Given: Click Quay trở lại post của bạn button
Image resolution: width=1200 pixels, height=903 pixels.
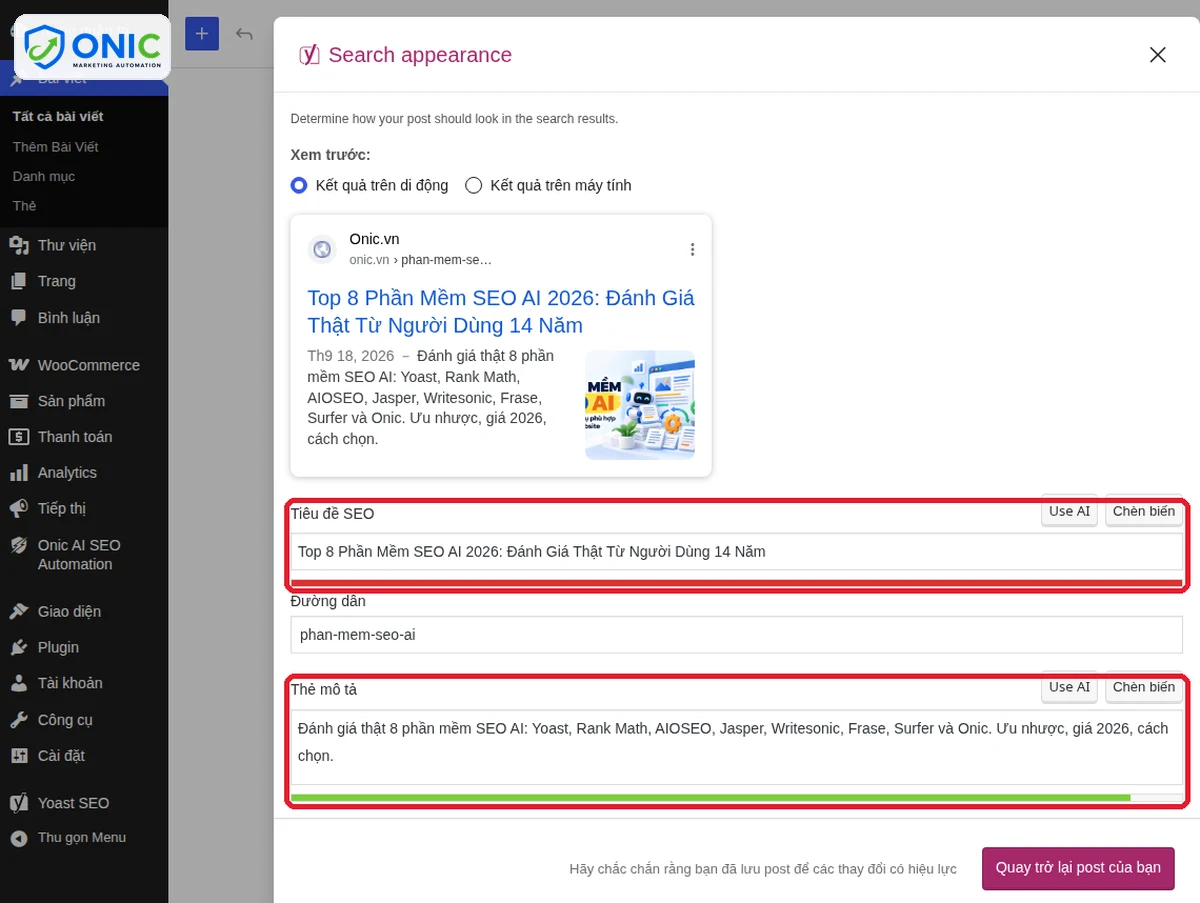Looking at the screenshot, I should pos(1078,868).
